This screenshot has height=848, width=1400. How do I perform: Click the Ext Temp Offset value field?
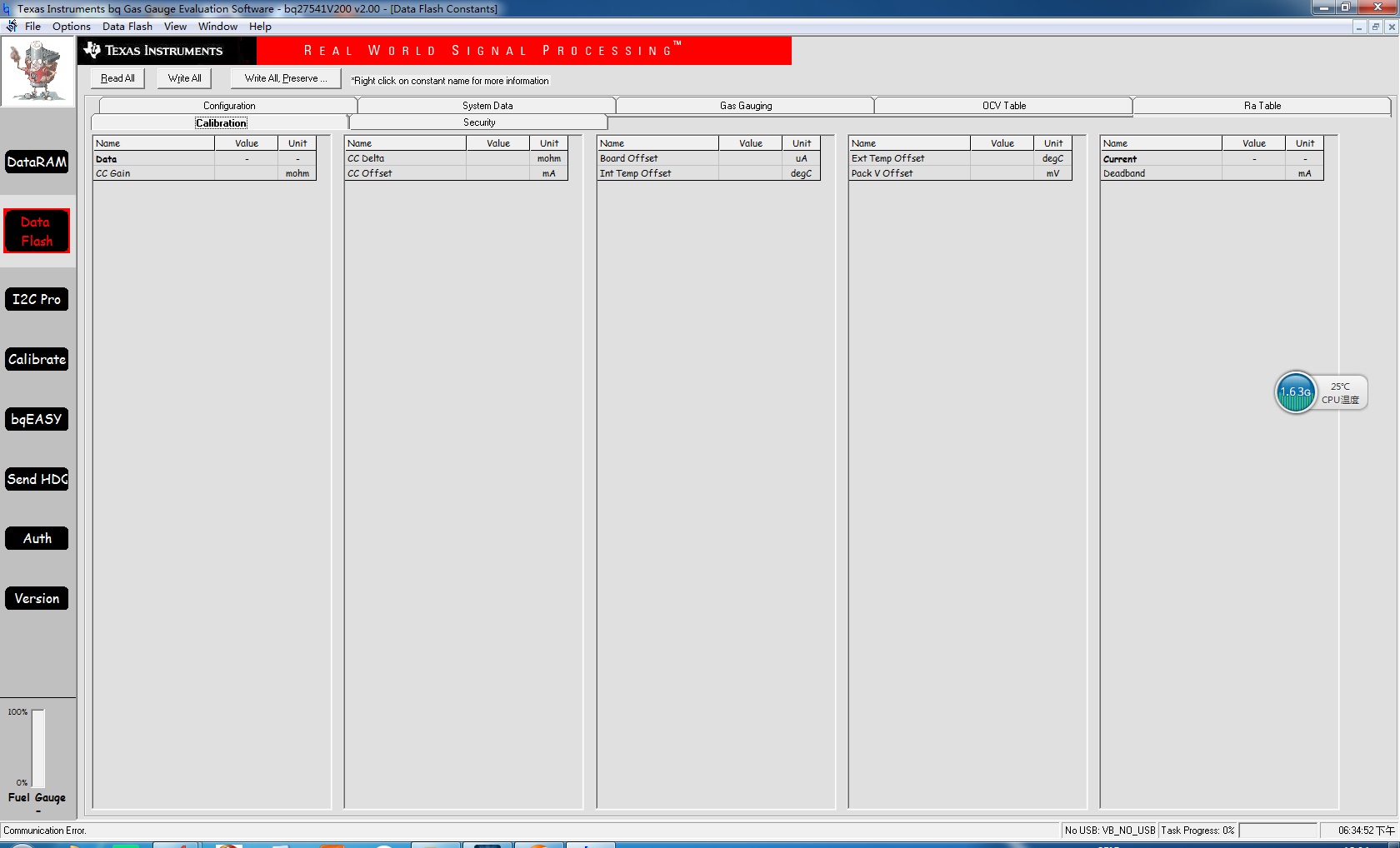(x=1002, y=158)
